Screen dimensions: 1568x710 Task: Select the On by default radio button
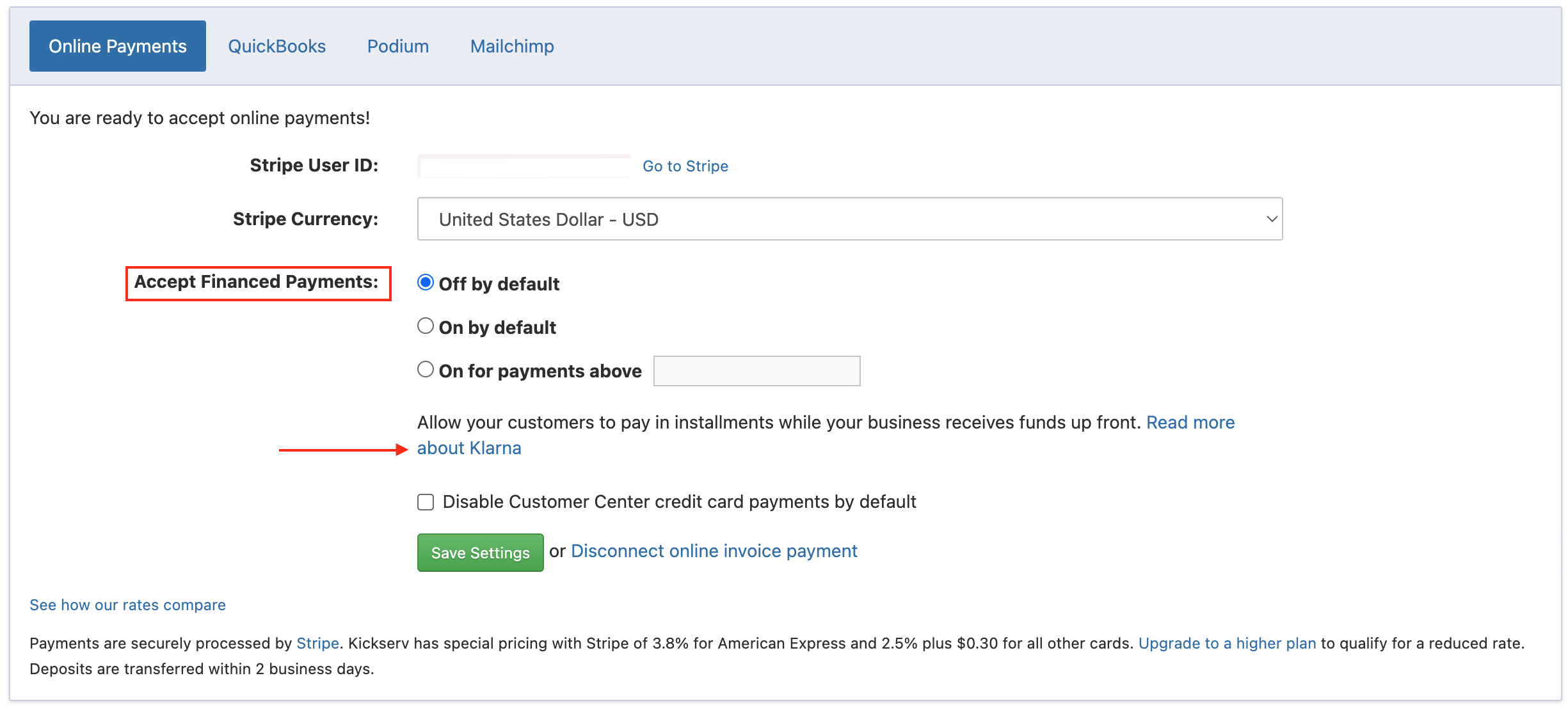[426, 326]
